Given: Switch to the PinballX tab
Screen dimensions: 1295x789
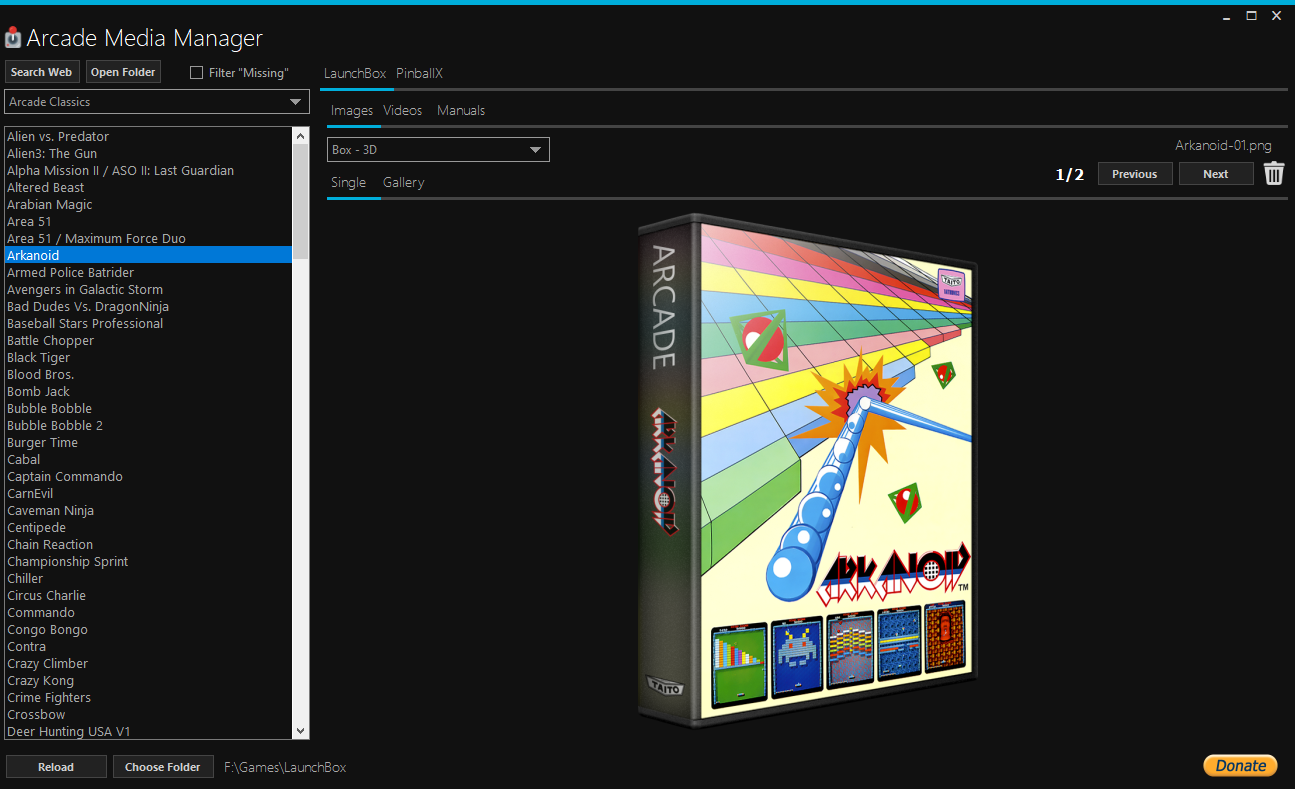Looking at the screenshot, I should pyautogui.click(x=419, y=74).
